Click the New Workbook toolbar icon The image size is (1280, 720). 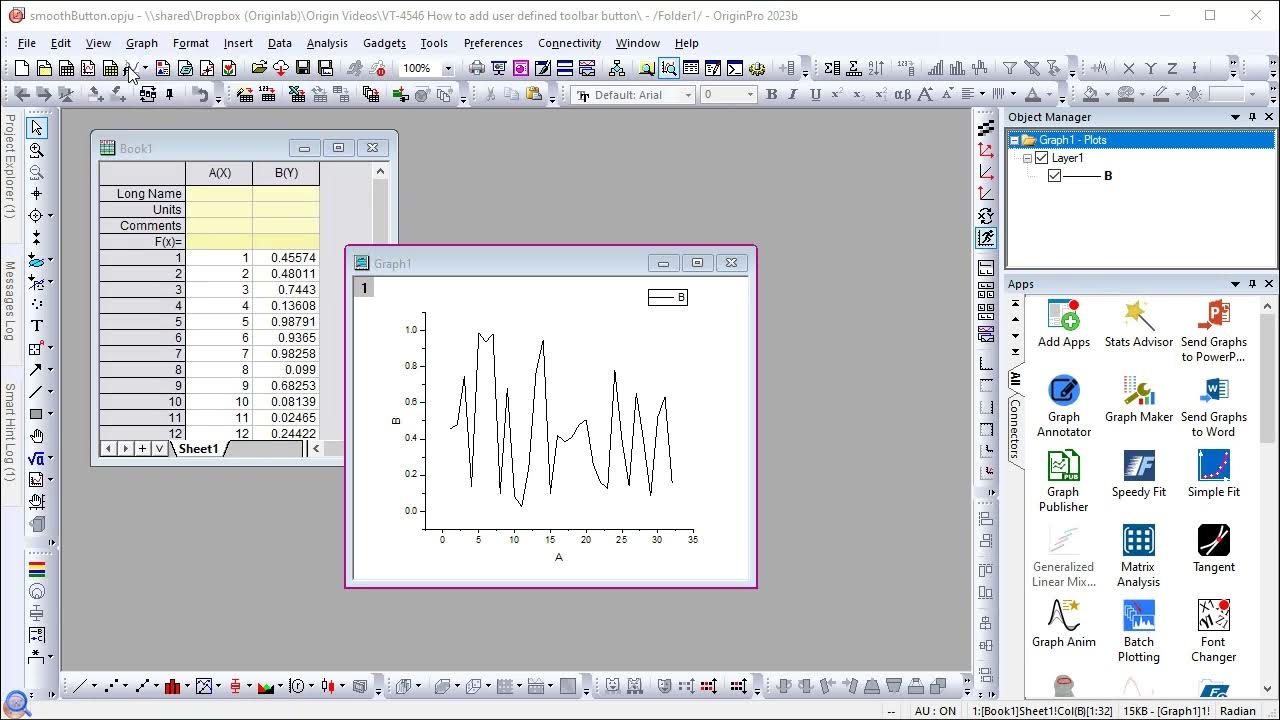click(66, 68)
